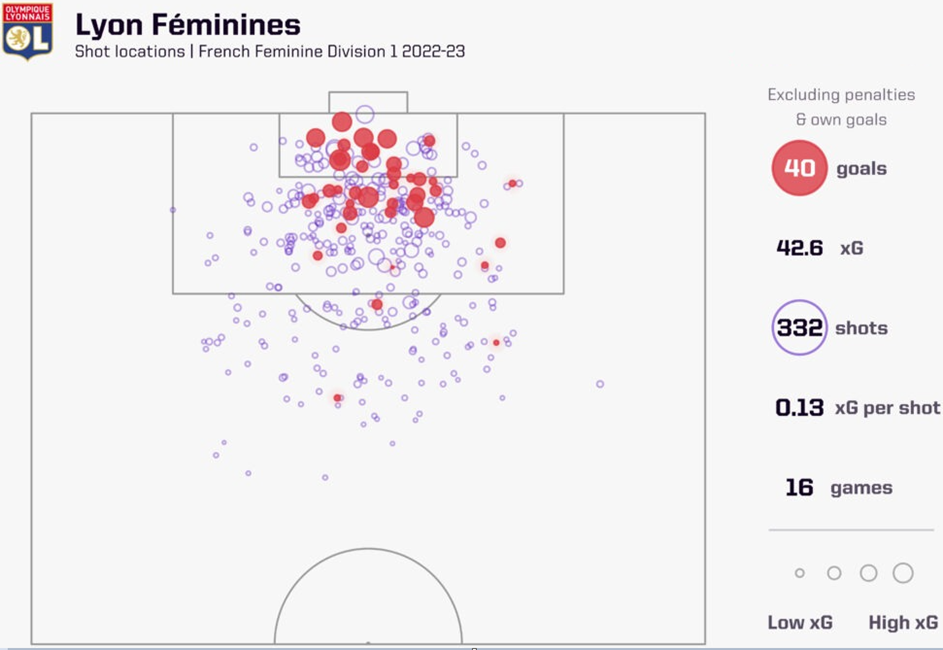The image size is (943, 650).
Task: Click the Low xG legend label
Action: tap(800, 623)
